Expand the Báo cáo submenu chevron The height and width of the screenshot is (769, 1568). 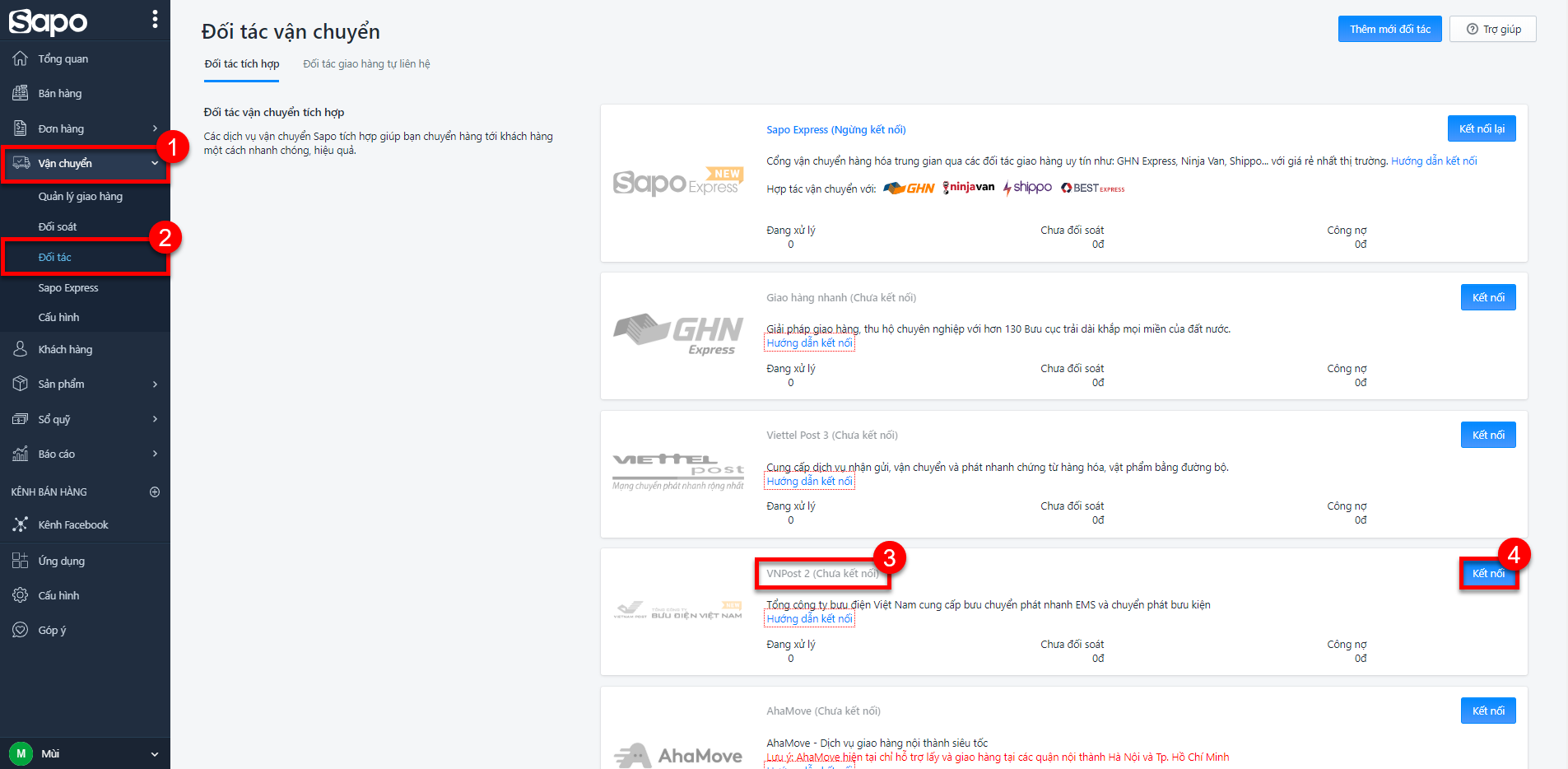click(155, 454)
